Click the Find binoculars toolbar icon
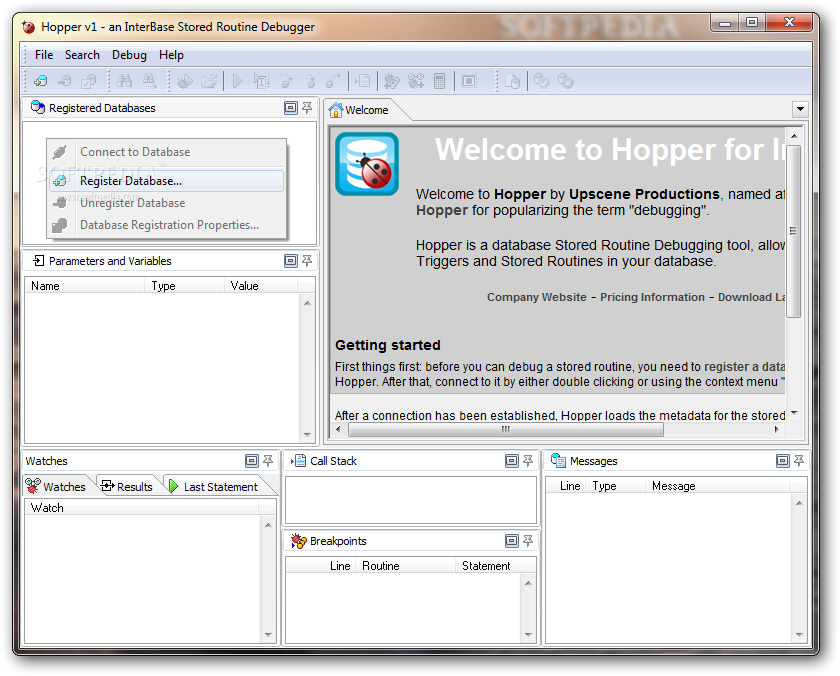This screenshot has height=676, width=840. tap(124, 81)
